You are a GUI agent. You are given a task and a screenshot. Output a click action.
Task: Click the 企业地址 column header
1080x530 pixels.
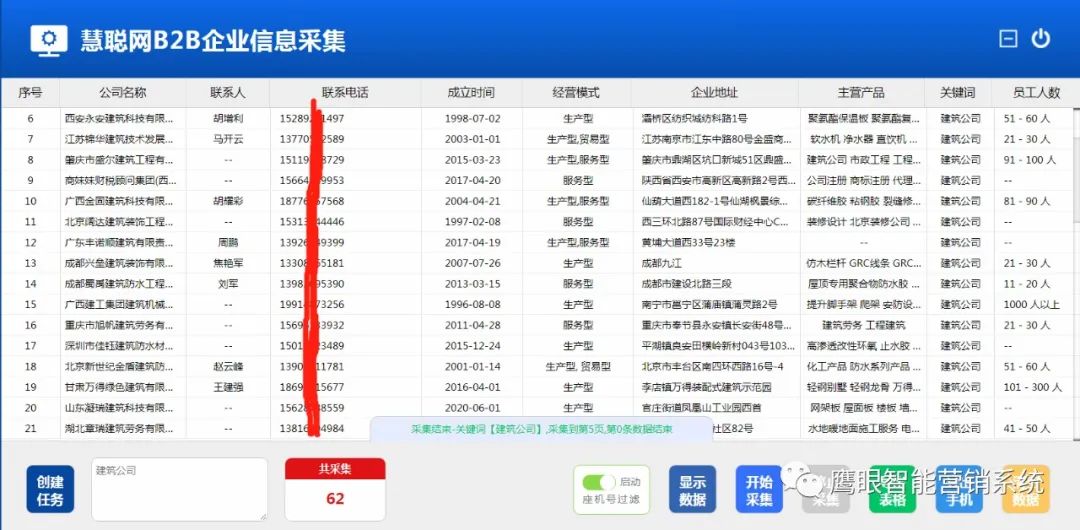[x=714, y=92]
